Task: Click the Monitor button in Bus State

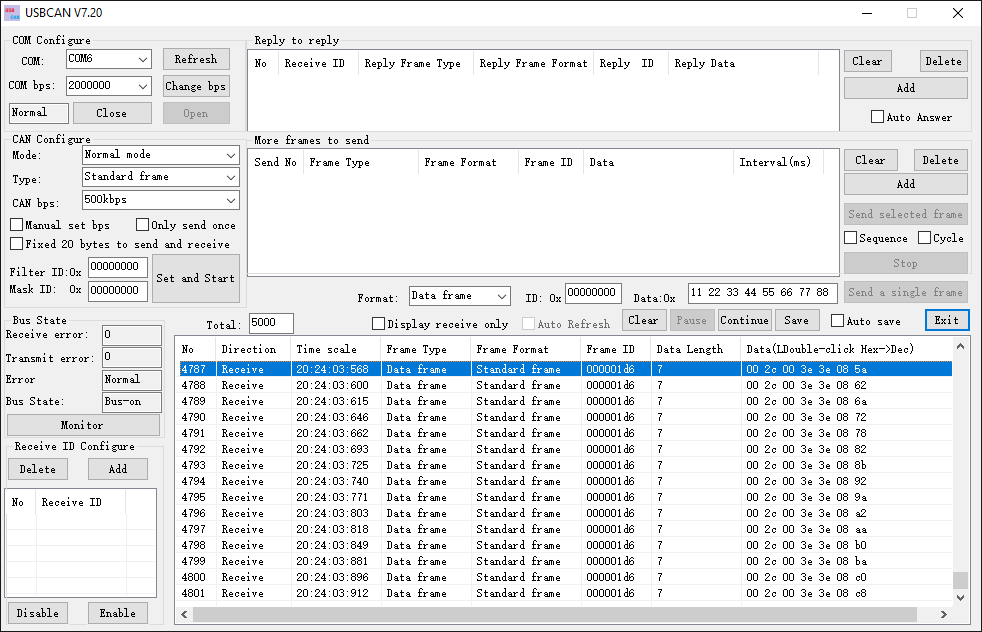Action: 82,425
